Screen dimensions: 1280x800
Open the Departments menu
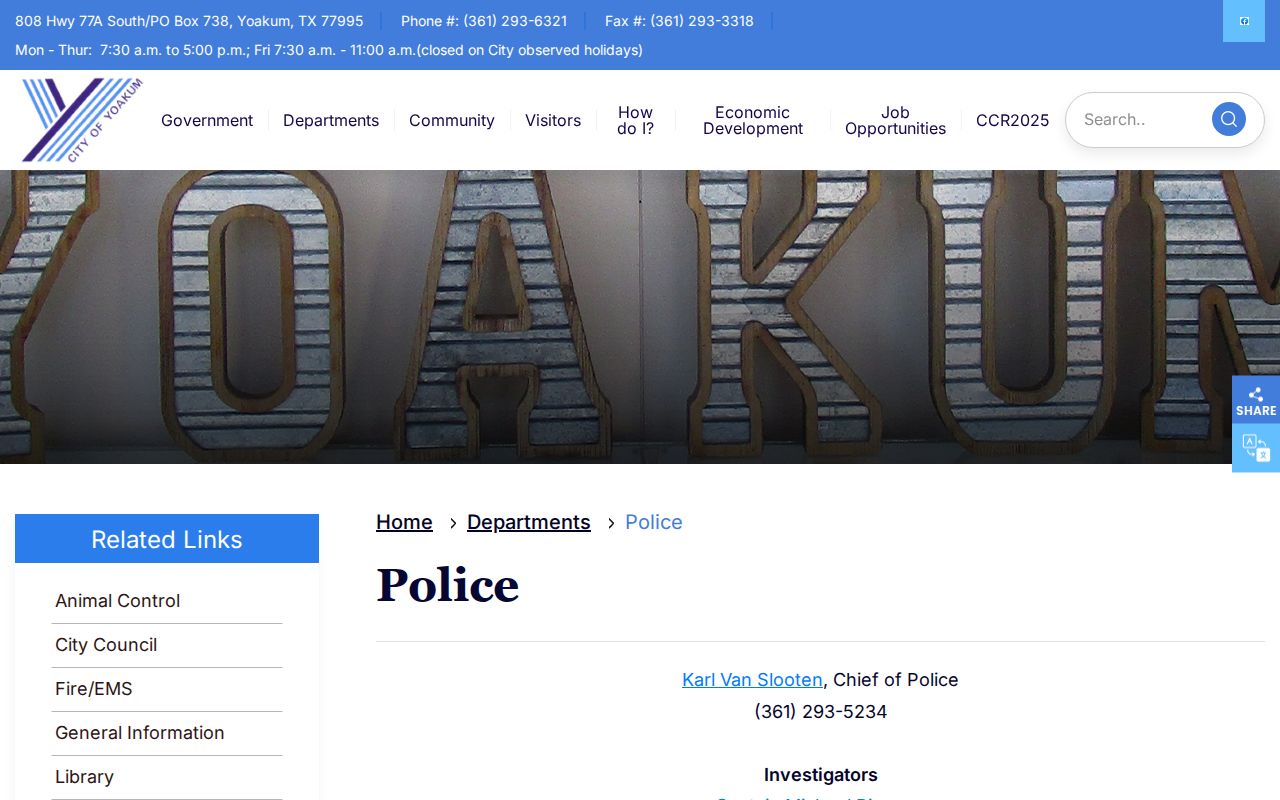(x=331, y=120)
